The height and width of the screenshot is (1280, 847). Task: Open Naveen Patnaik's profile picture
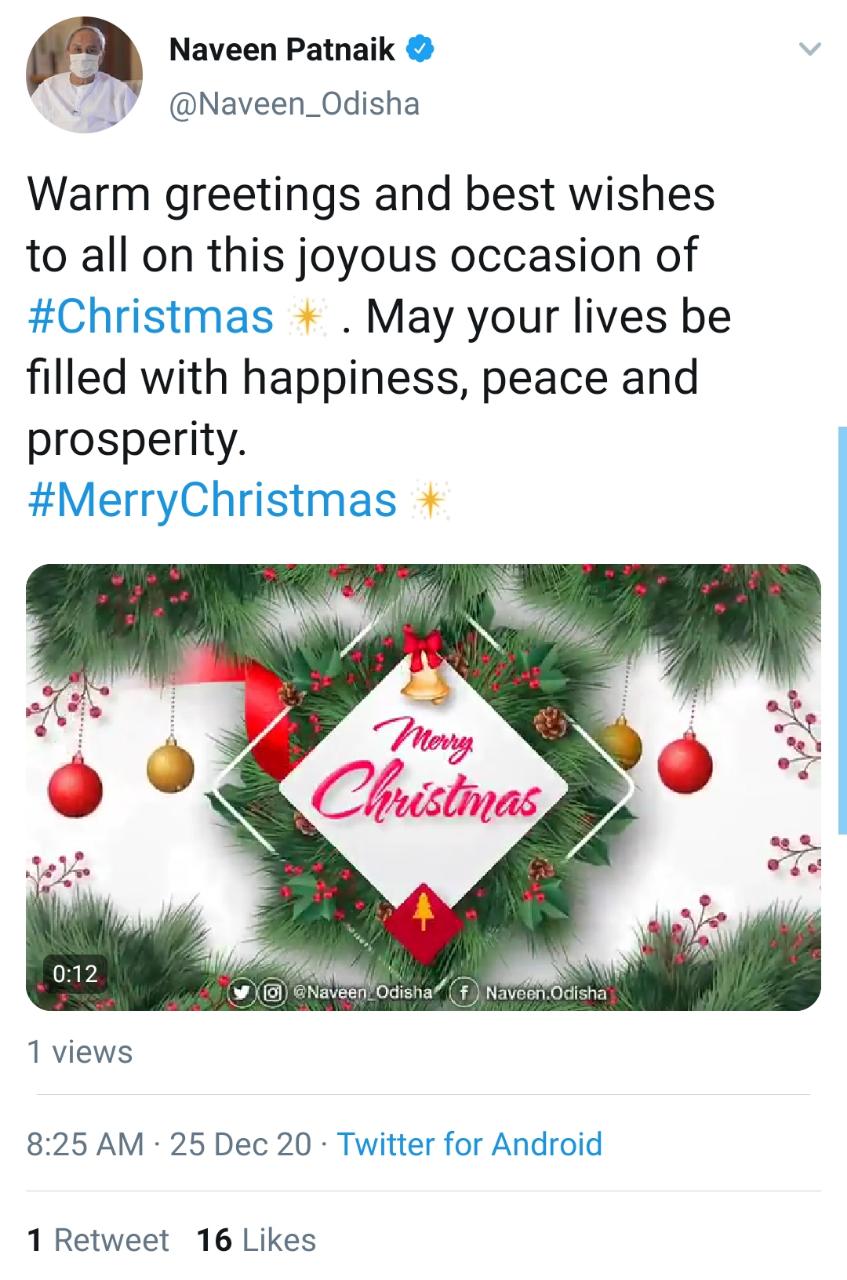coord(84,74)
